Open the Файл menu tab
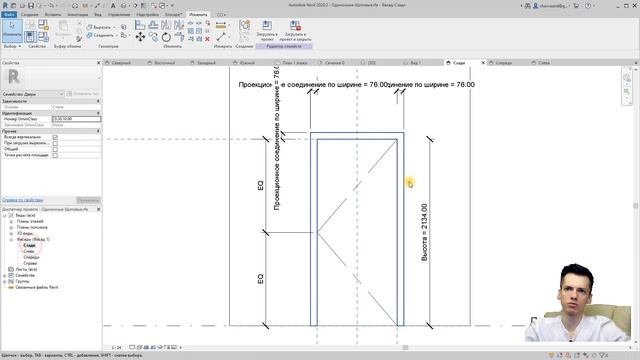Screen dimensions: 640x360 pyautogui.click(x=9, y=15)
